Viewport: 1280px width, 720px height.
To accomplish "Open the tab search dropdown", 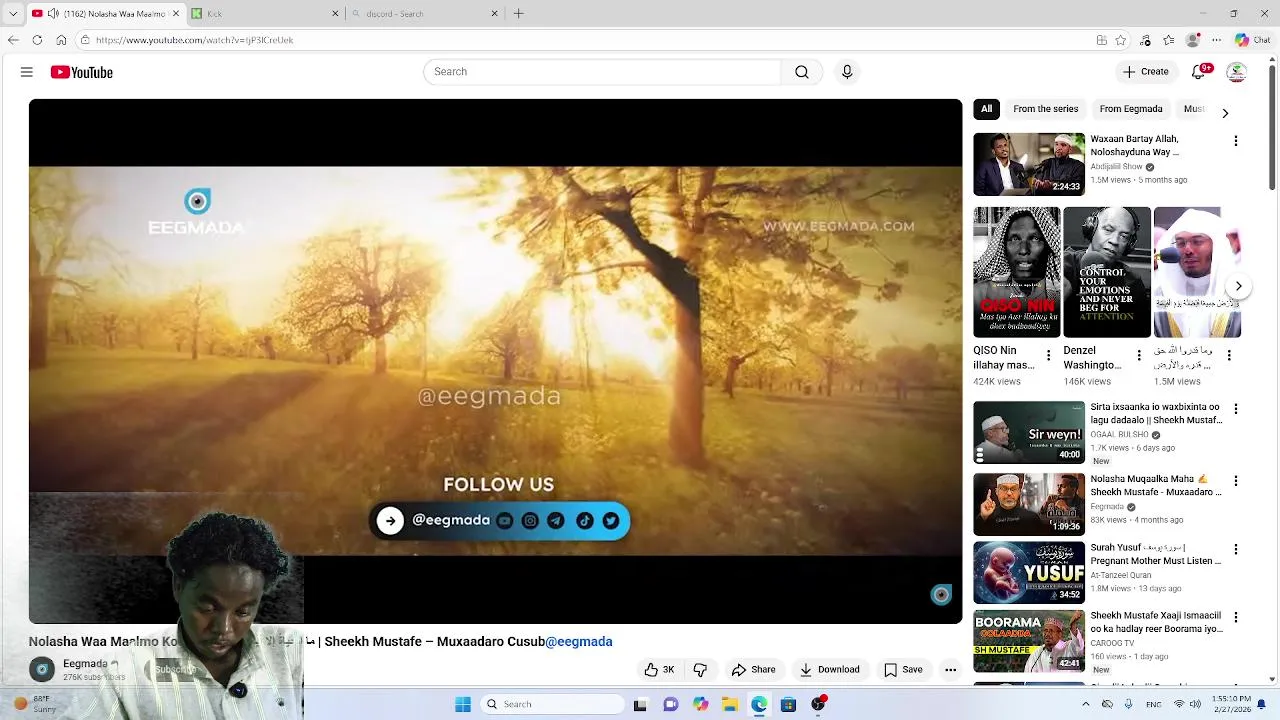I will [13, 14].
